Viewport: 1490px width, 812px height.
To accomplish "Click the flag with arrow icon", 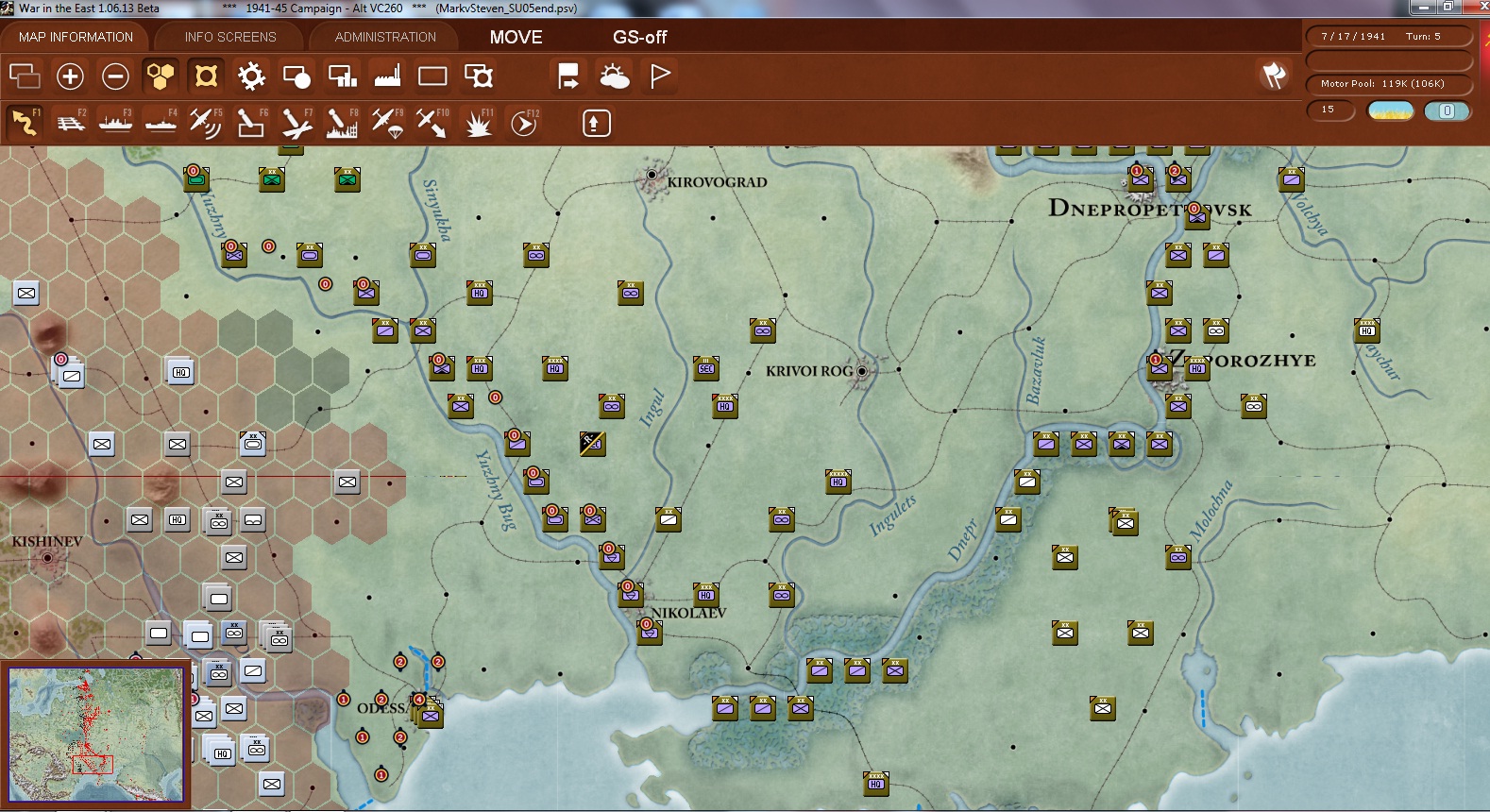I will click(568, 76).
